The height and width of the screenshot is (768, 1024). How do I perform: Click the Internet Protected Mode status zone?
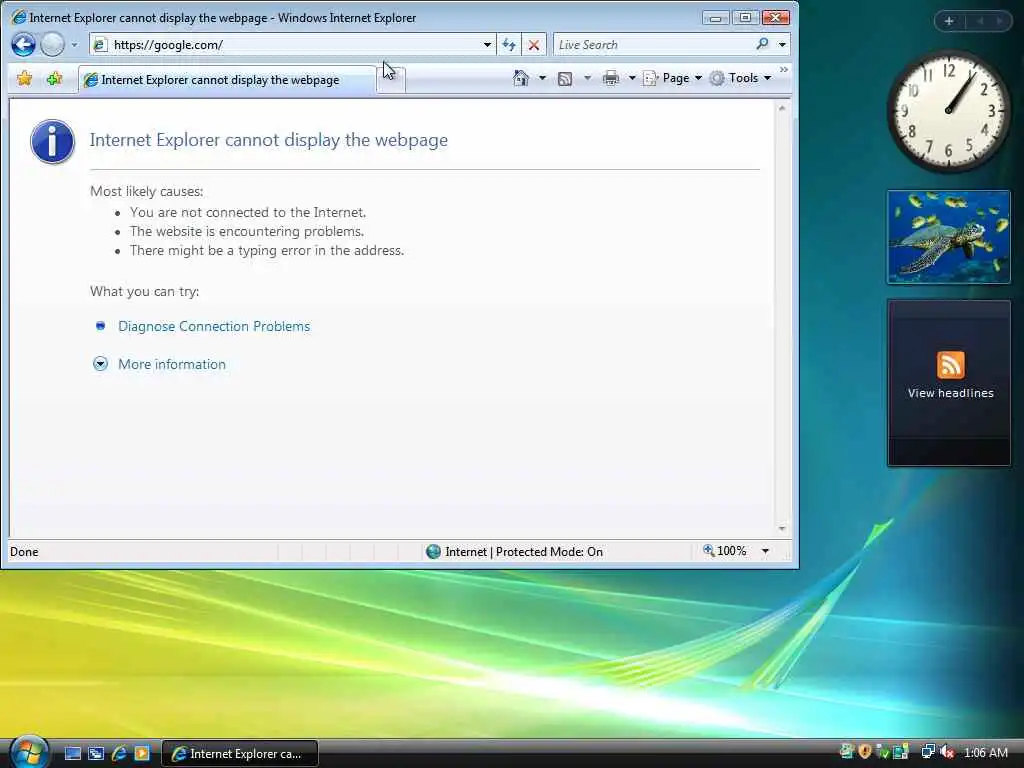tap(514, 552)
